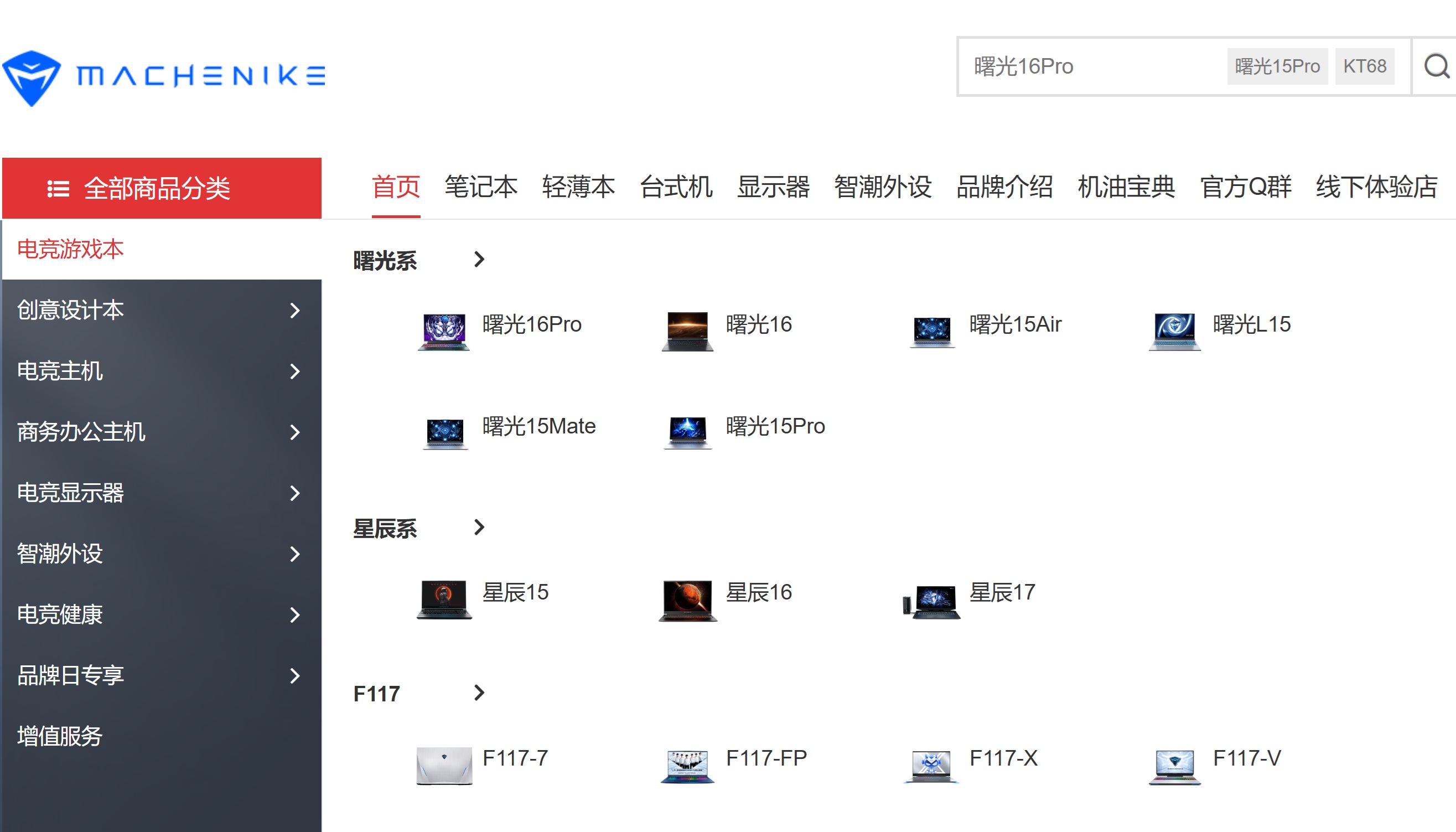Open 机油宝典 nav tab

coord(1126,188)
